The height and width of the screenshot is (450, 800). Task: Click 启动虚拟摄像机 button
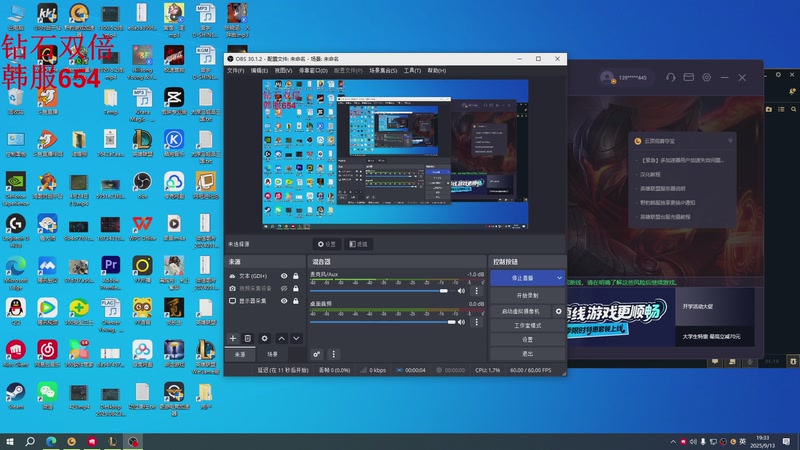(x=521, y=311)
